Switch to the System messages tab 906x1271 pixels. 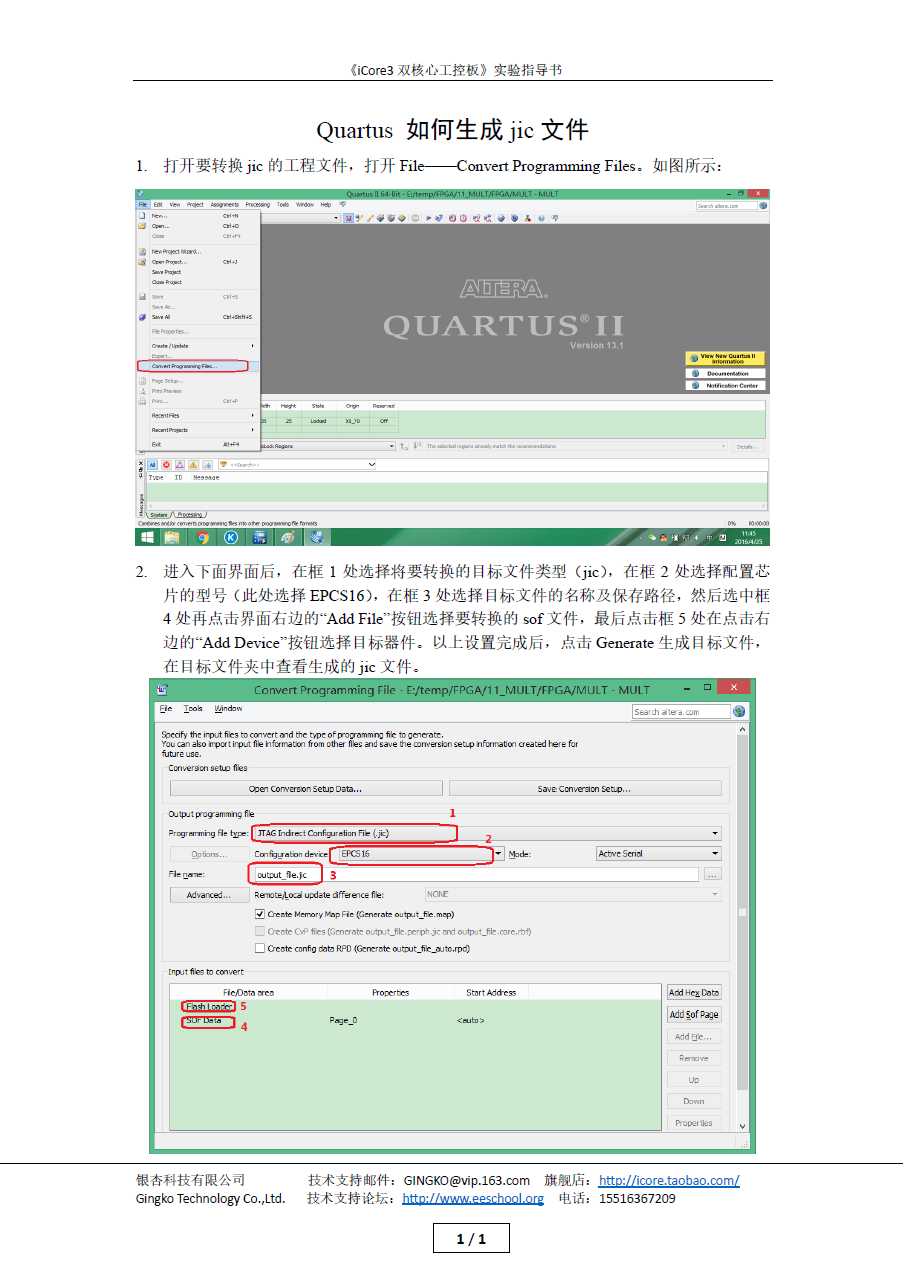pos(158,514)
